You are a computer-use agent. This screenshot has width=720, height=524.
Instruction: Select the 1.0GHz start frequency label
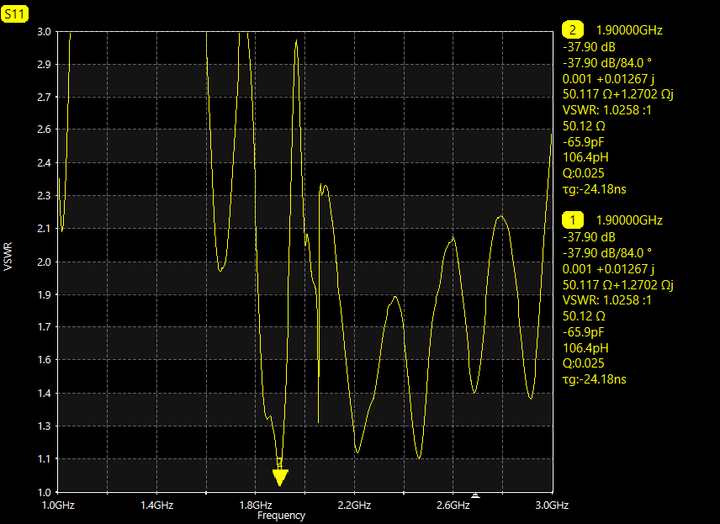point(58,506)
